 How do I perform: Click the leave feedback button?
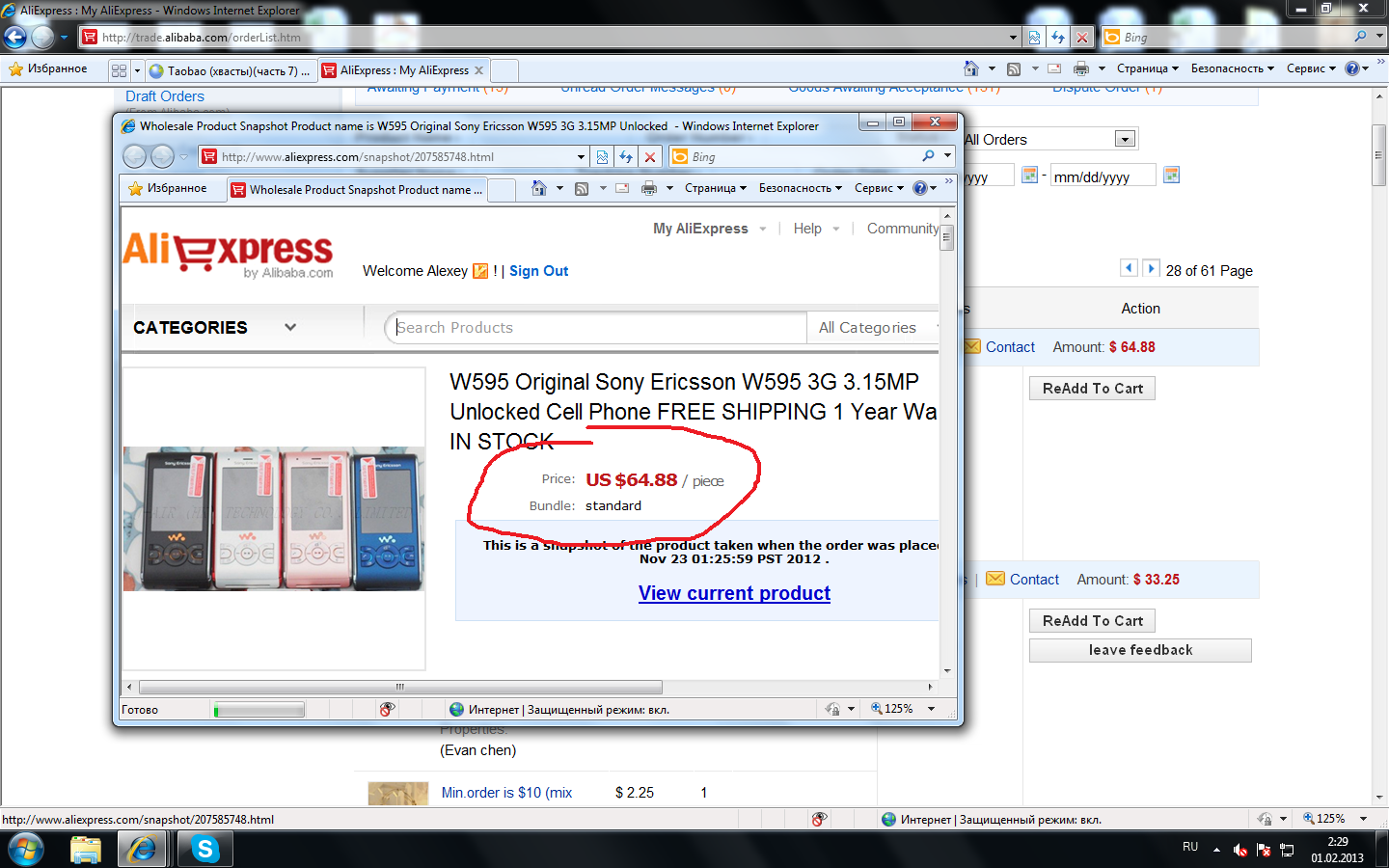pos(1140,650)
